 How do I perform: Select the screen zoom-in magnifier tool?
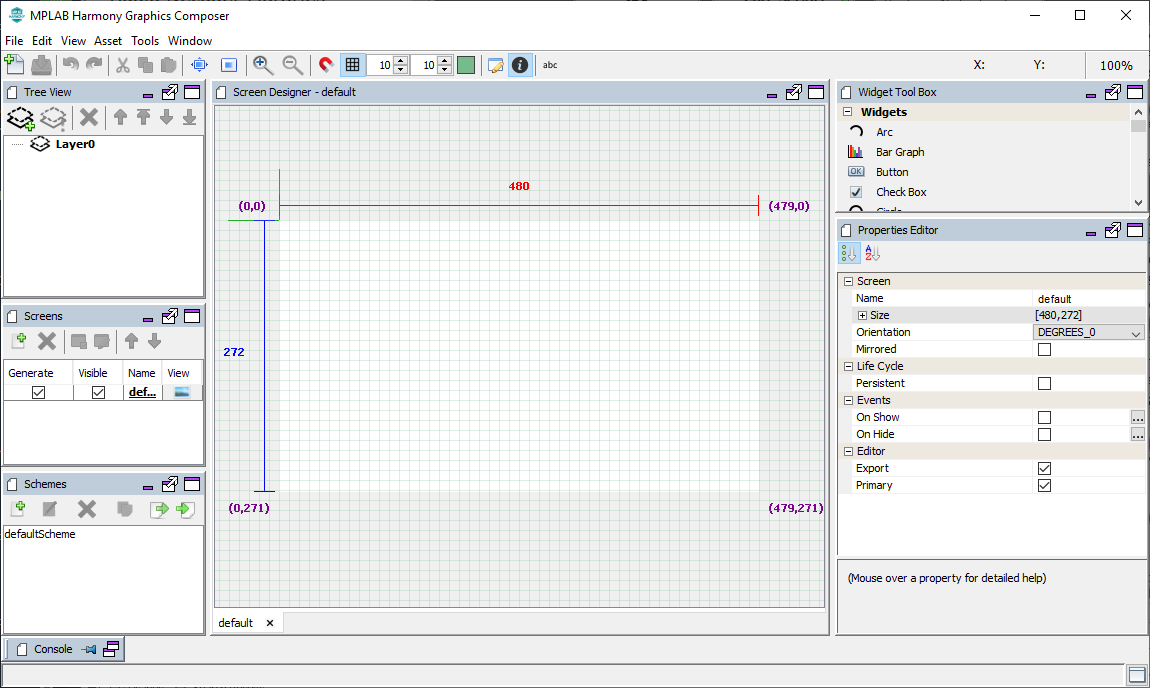[x=263, y=65]
